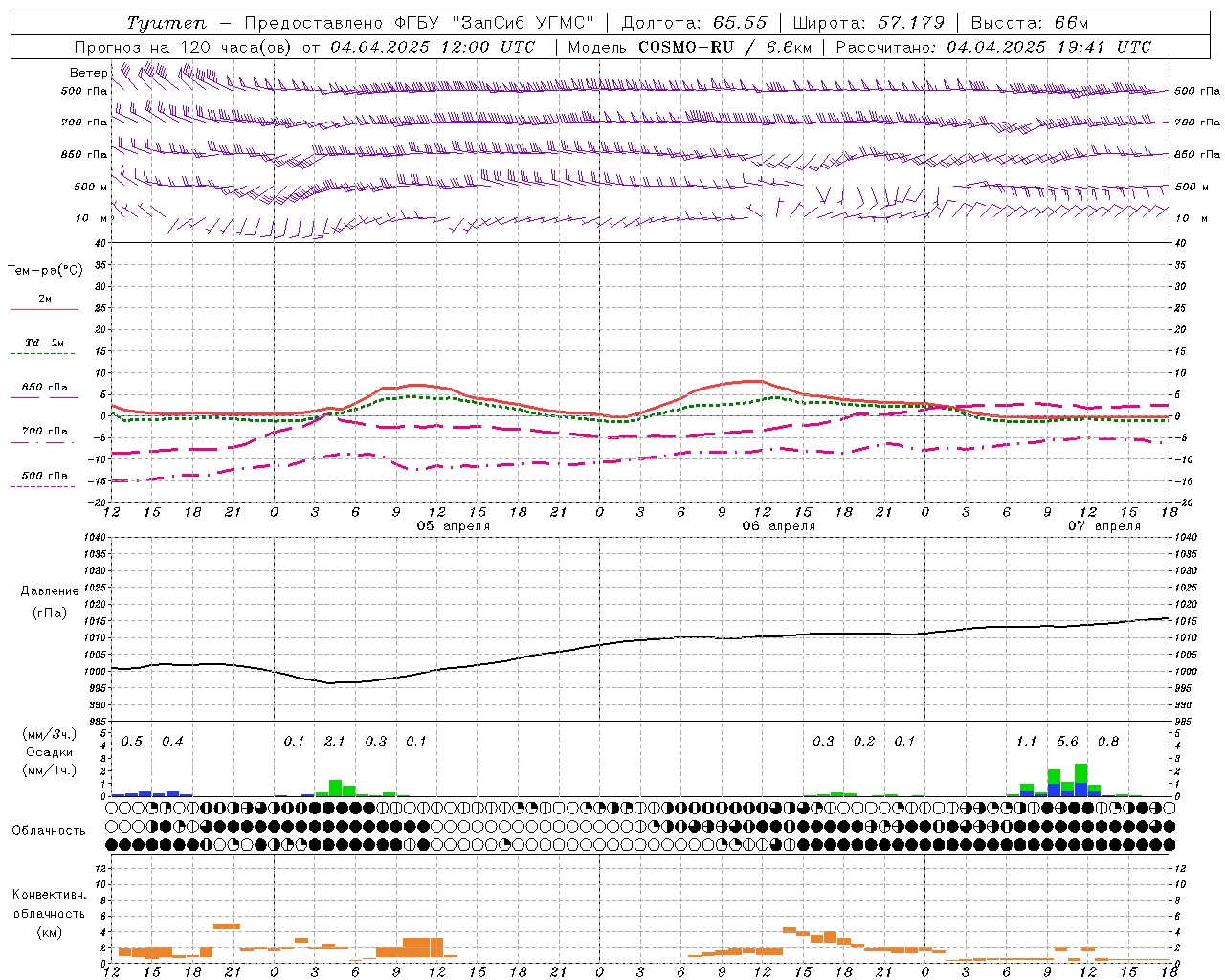Select the "Модель COSMO-RU / 6.6км" model label
1225x980 pixels.
point(690,47)
